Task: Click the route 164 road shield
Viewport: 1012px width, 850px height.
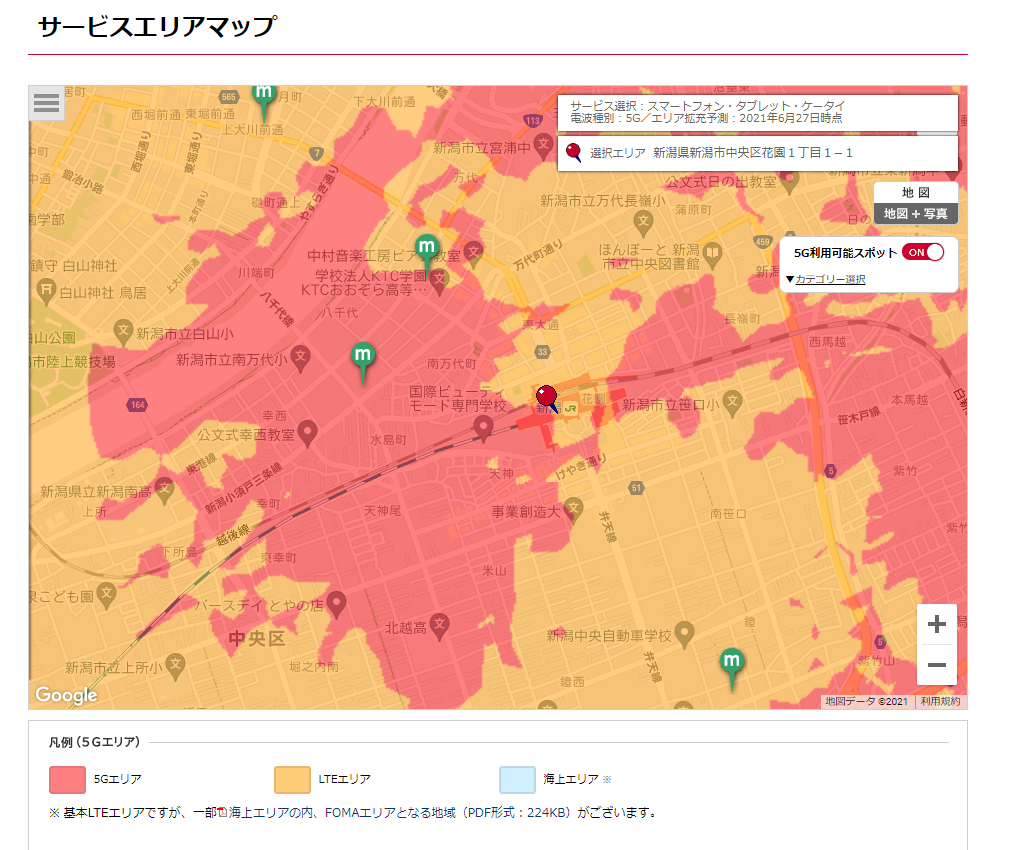Action: point(137,405)
